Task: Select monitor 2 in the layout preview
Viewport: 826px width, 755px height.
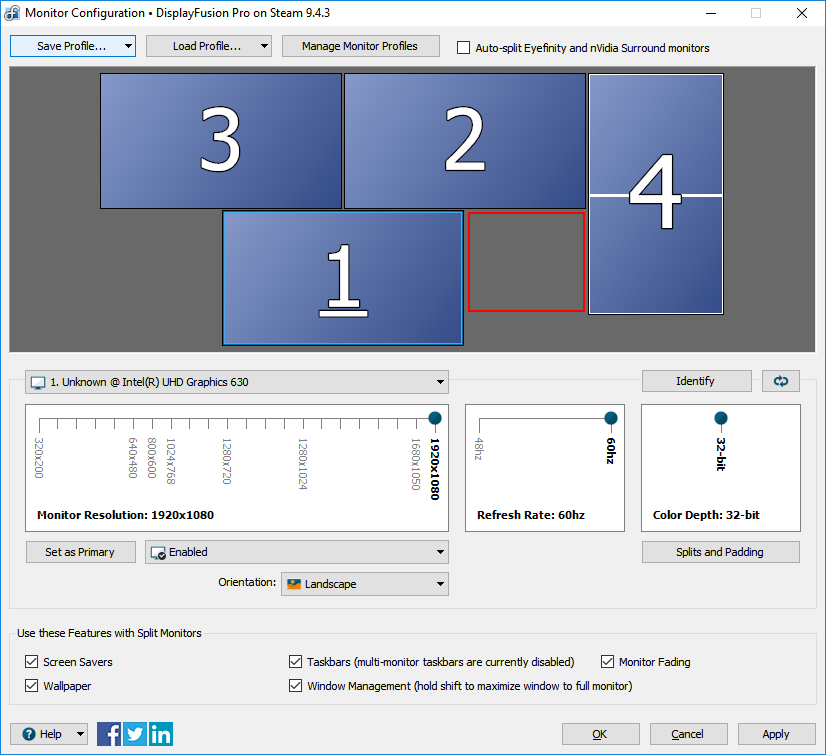Action: pyautogui.click(x=464, y=141)
